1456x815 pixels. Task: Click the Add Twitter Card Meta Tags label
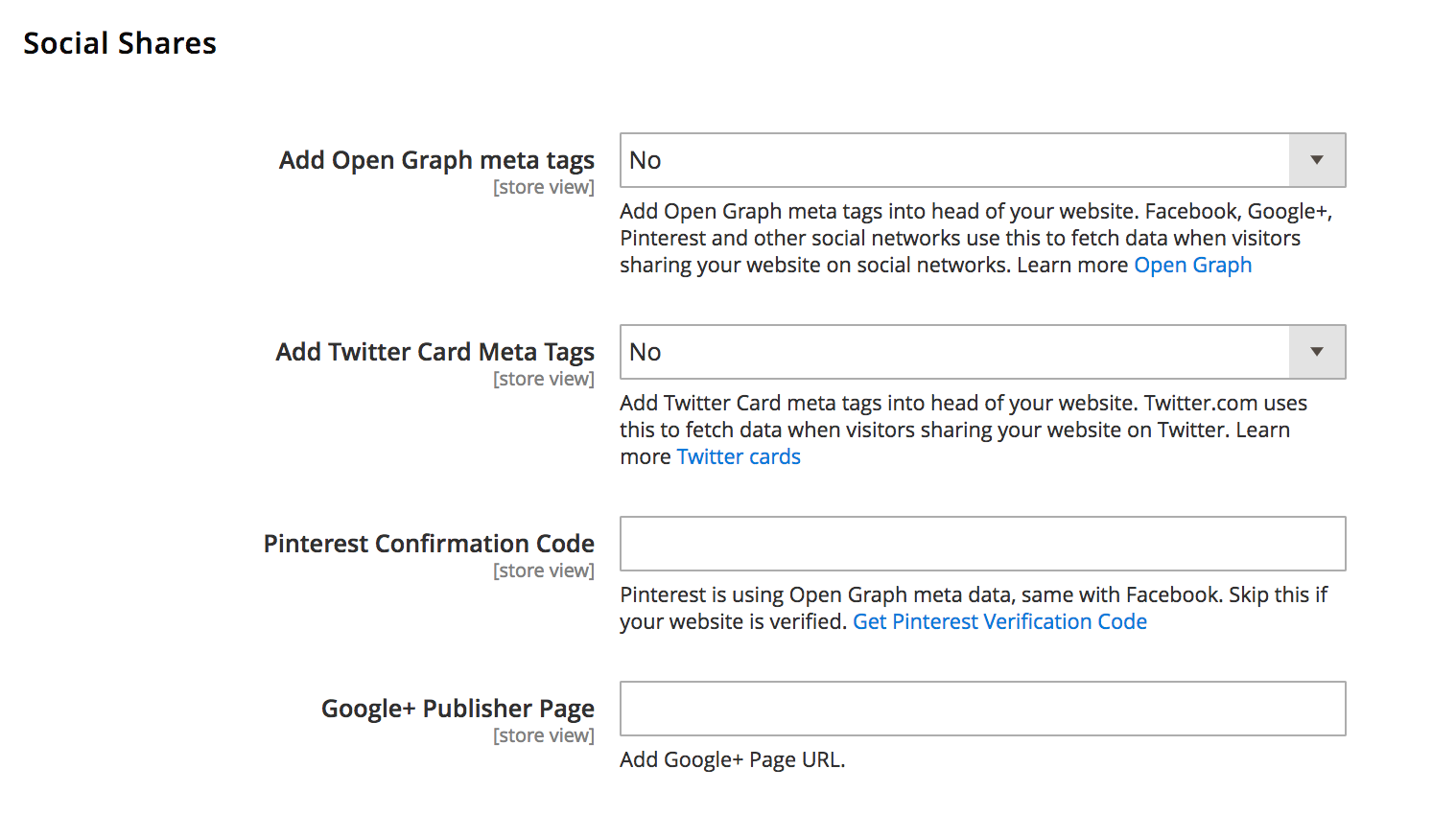click(434, 352)
